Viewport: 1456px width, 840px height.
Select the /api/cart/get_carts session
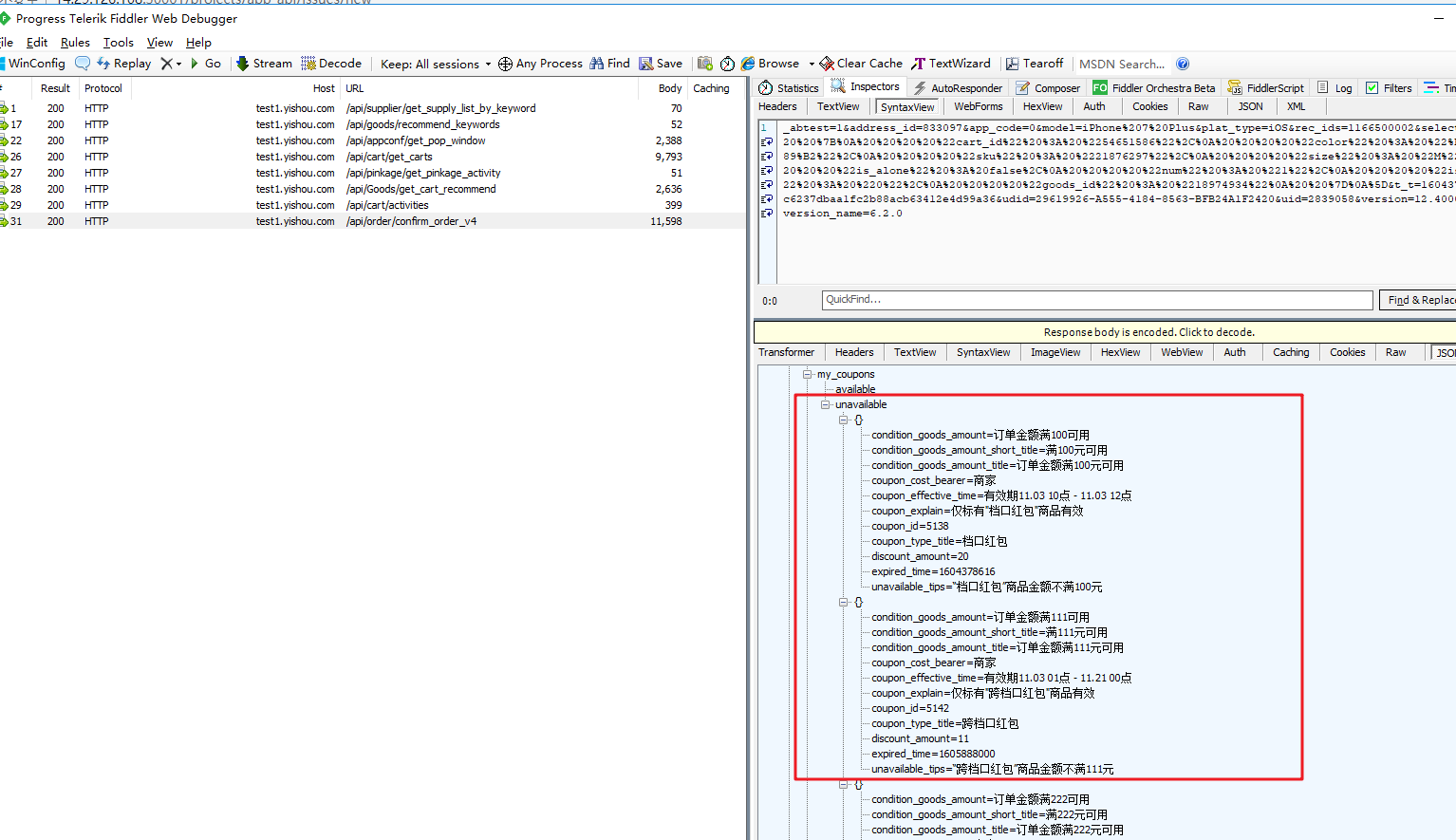pos(372,157)
